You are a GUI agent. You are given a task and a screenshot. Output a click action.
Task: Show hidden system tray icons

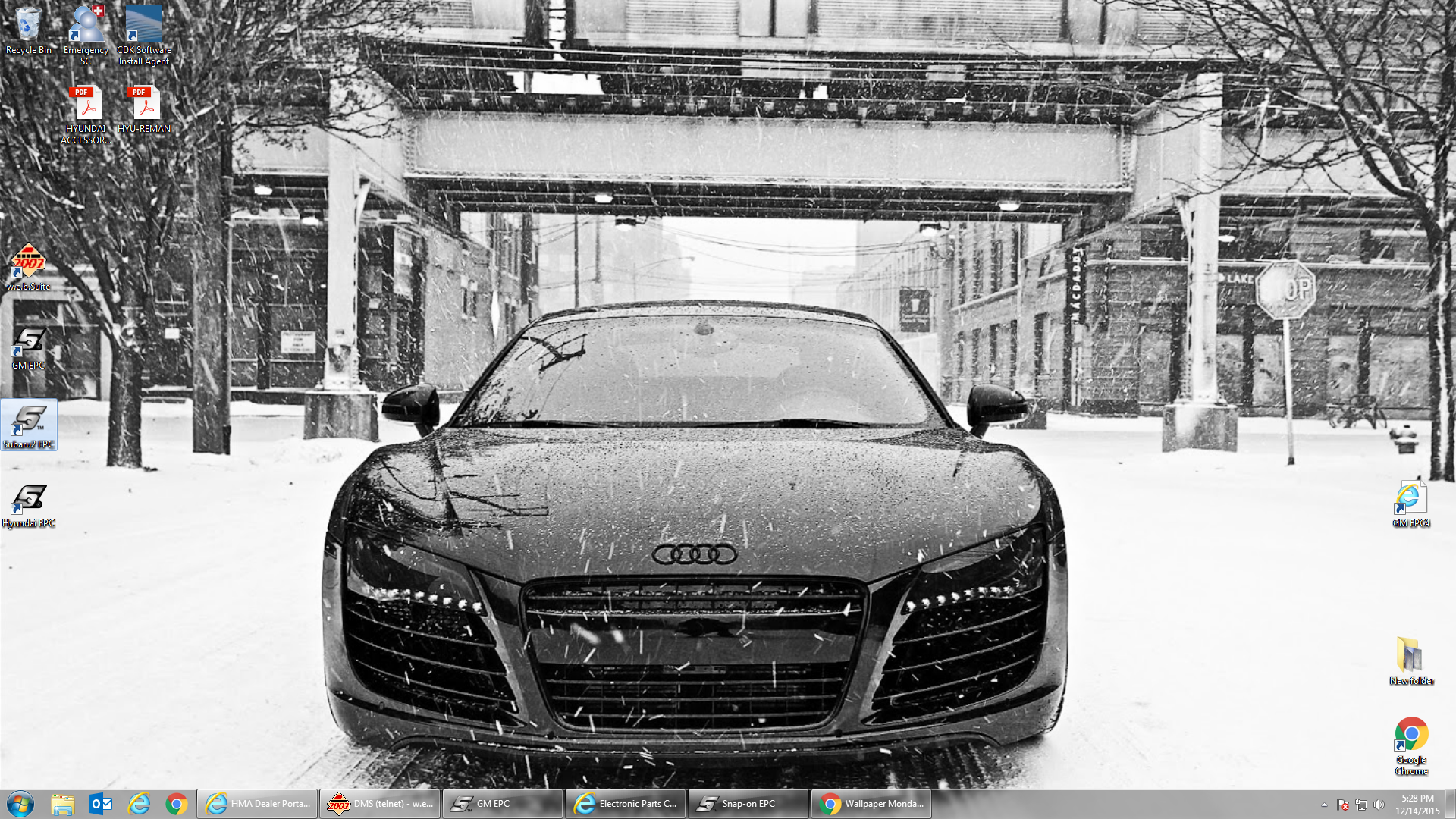click(1324, 805)
